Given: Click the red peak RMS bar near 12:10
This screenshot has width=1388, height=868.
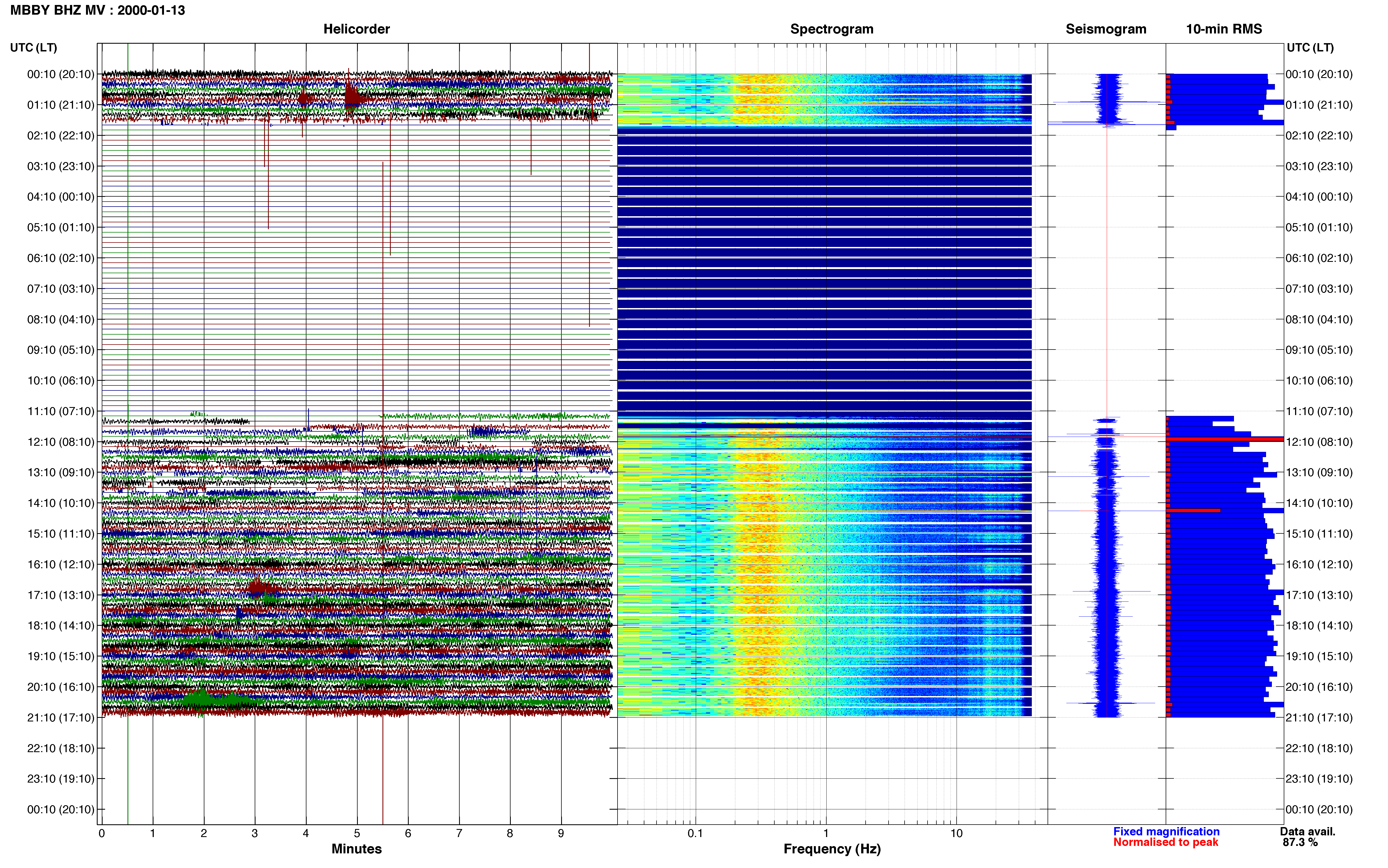Looking at the screenshot, I should coord(1225,439).
